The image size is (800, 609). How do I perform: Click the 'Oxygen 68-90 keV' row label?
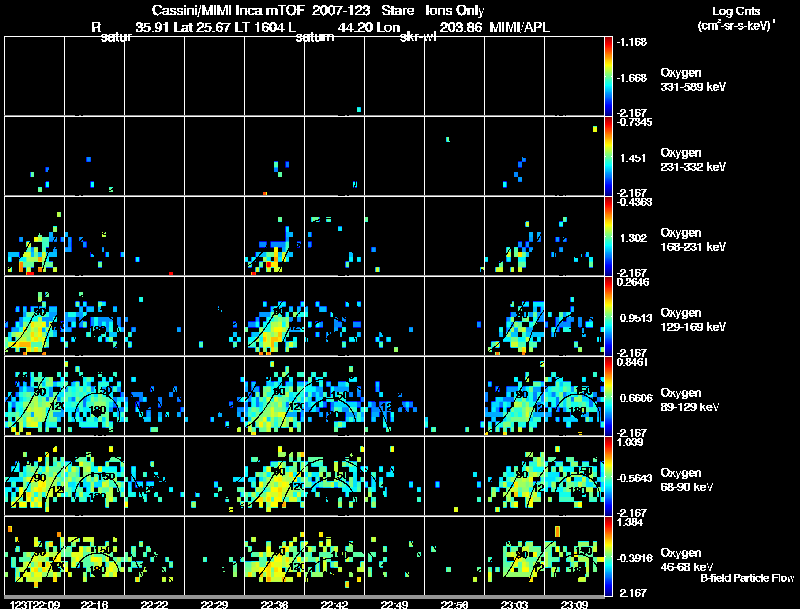687,480
